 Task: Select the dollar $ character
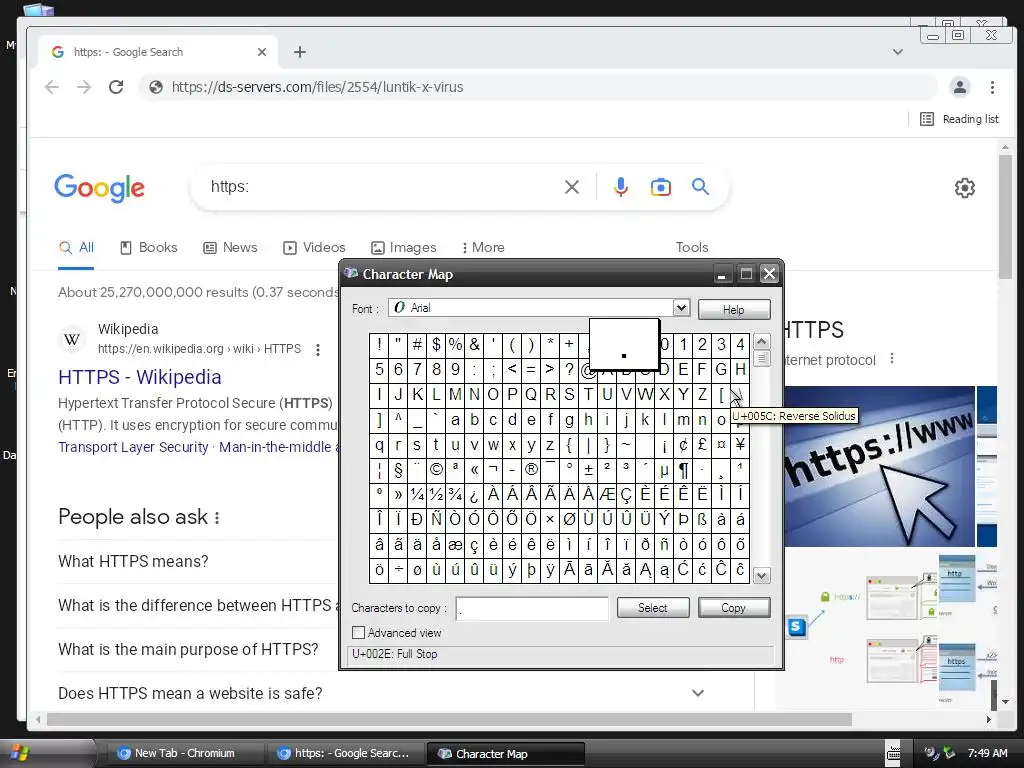coord(436,344)
